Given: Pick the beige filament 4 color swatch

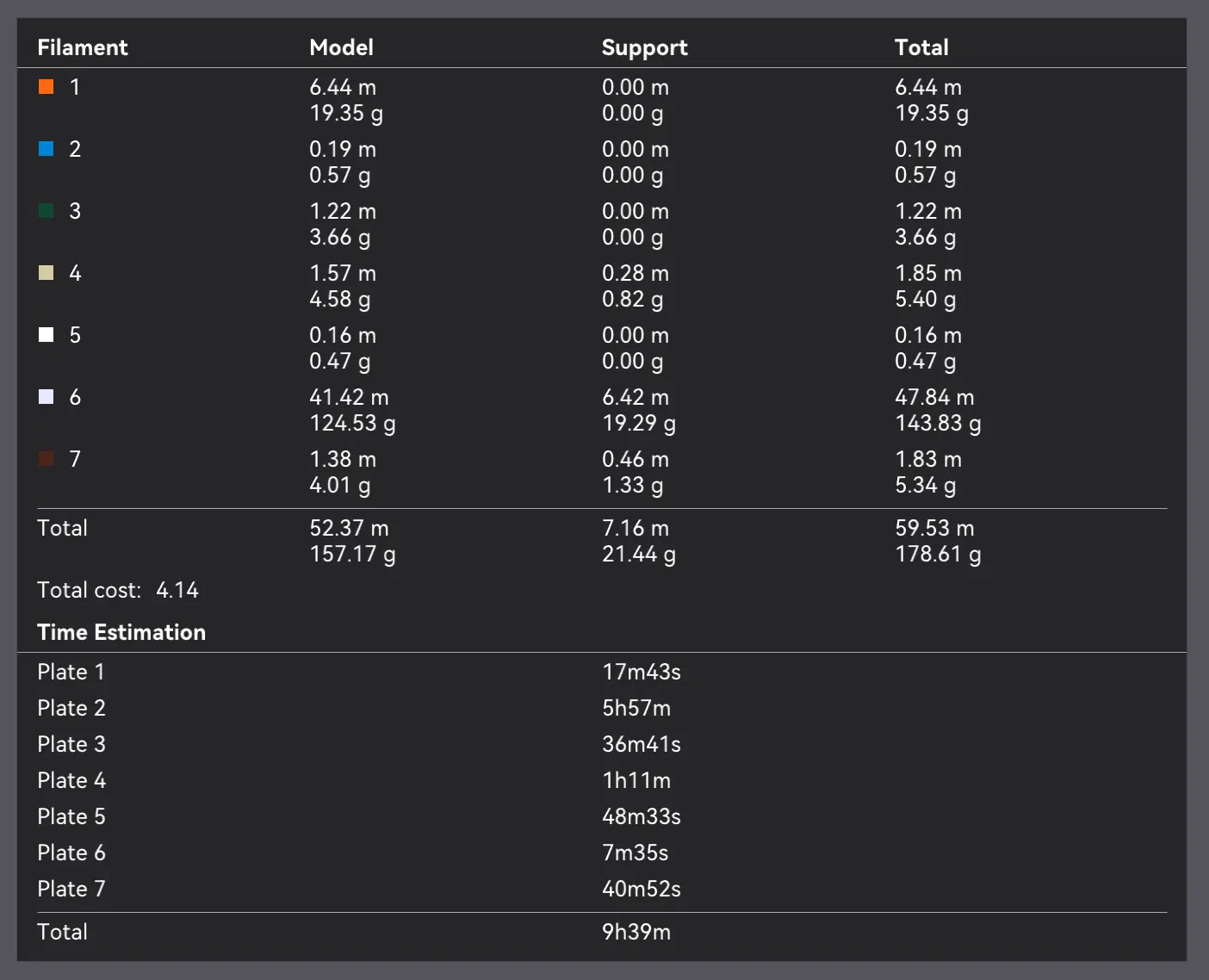Looking at the screenshot, I should click(46, 273).
